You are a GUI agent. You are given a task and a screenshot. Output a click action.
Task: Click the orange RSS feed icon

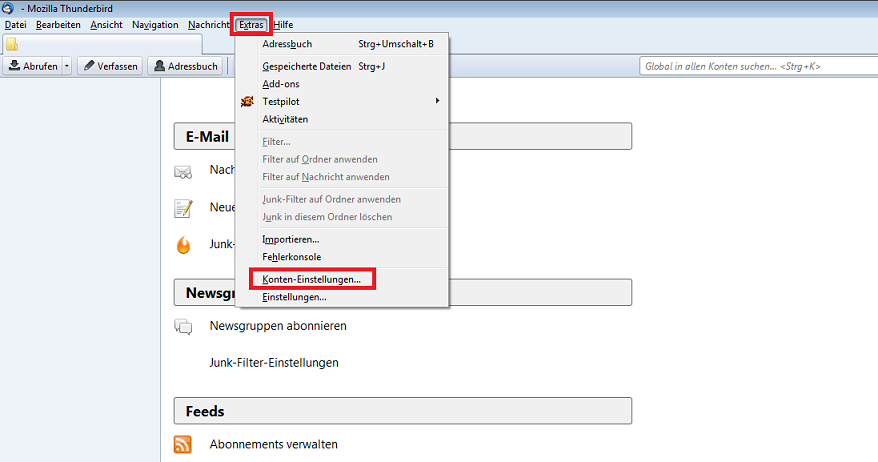point(183,445)
